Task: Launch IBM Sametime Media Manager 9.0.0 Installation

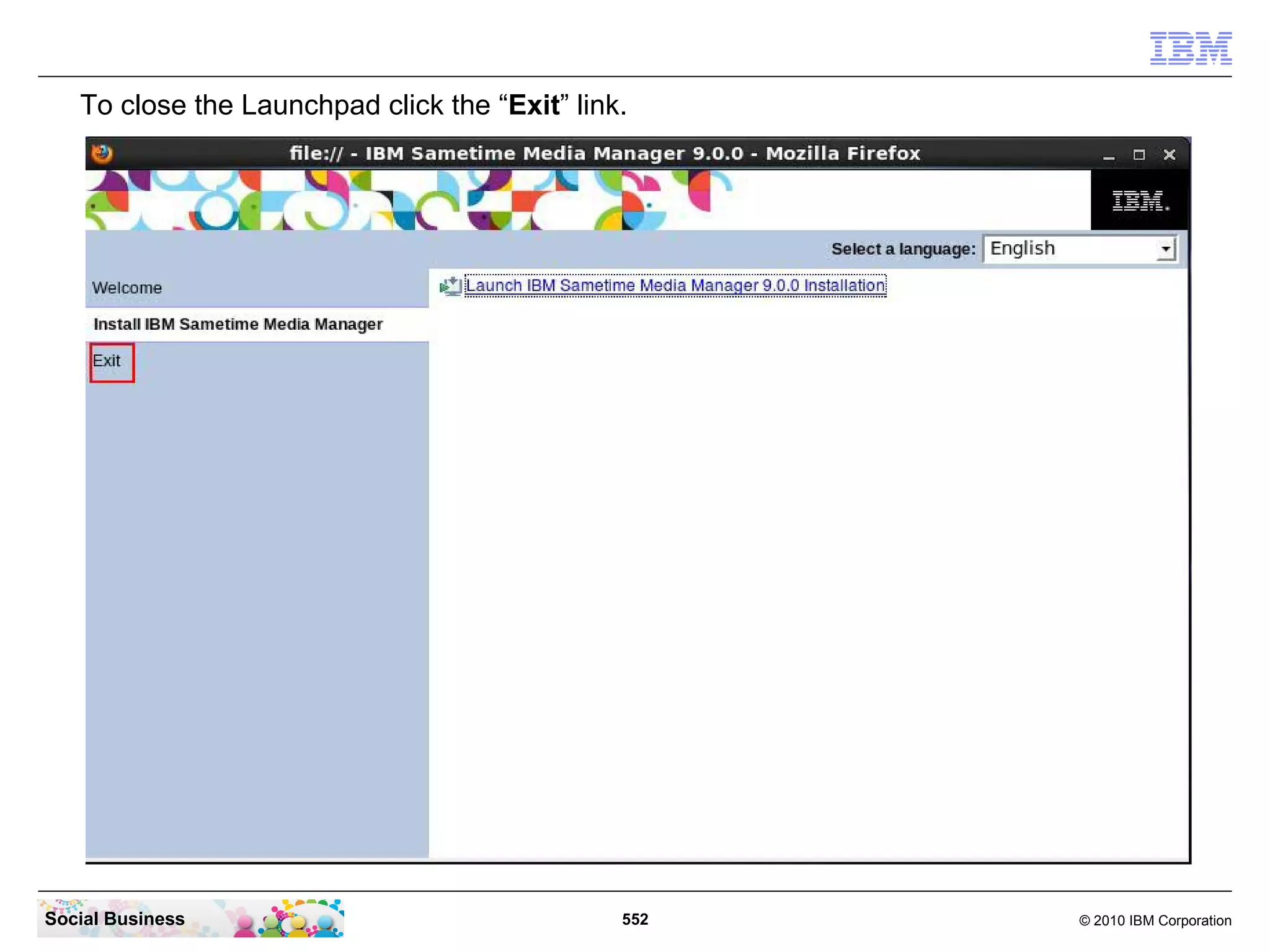Action: pos(675,286)
